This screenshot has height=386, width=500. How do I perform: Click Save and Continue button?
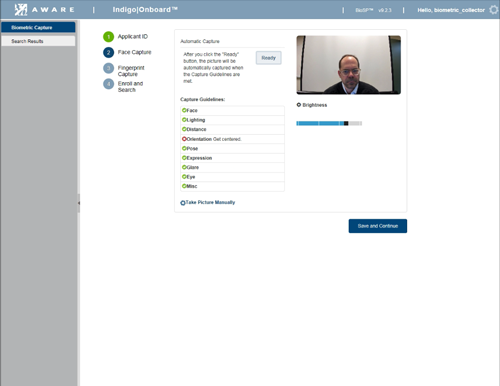[378, 226]
